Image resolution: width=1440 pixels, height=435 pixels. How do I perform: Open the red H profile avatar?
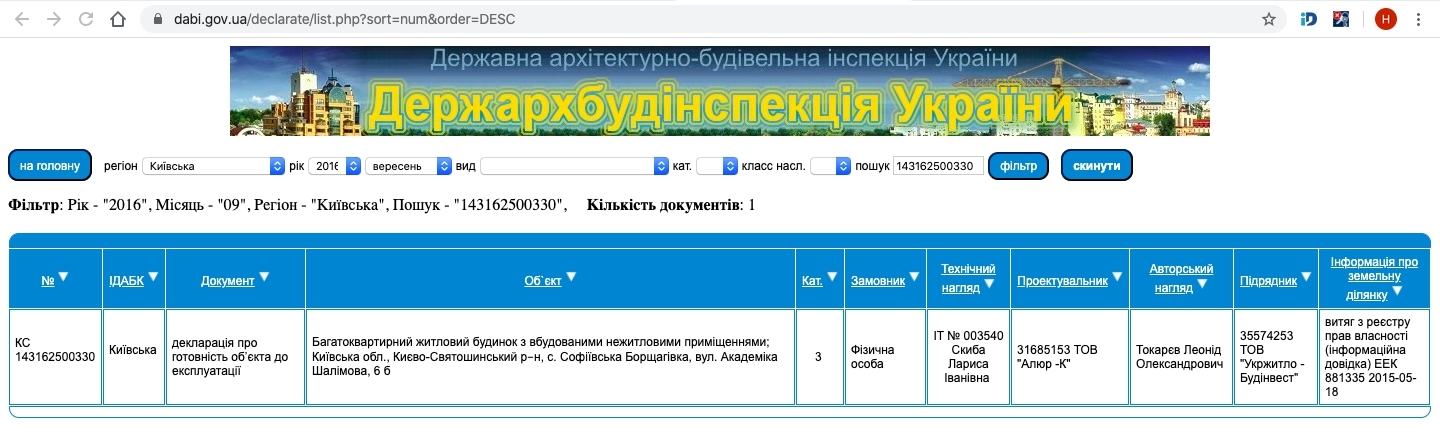point(1385,19)
